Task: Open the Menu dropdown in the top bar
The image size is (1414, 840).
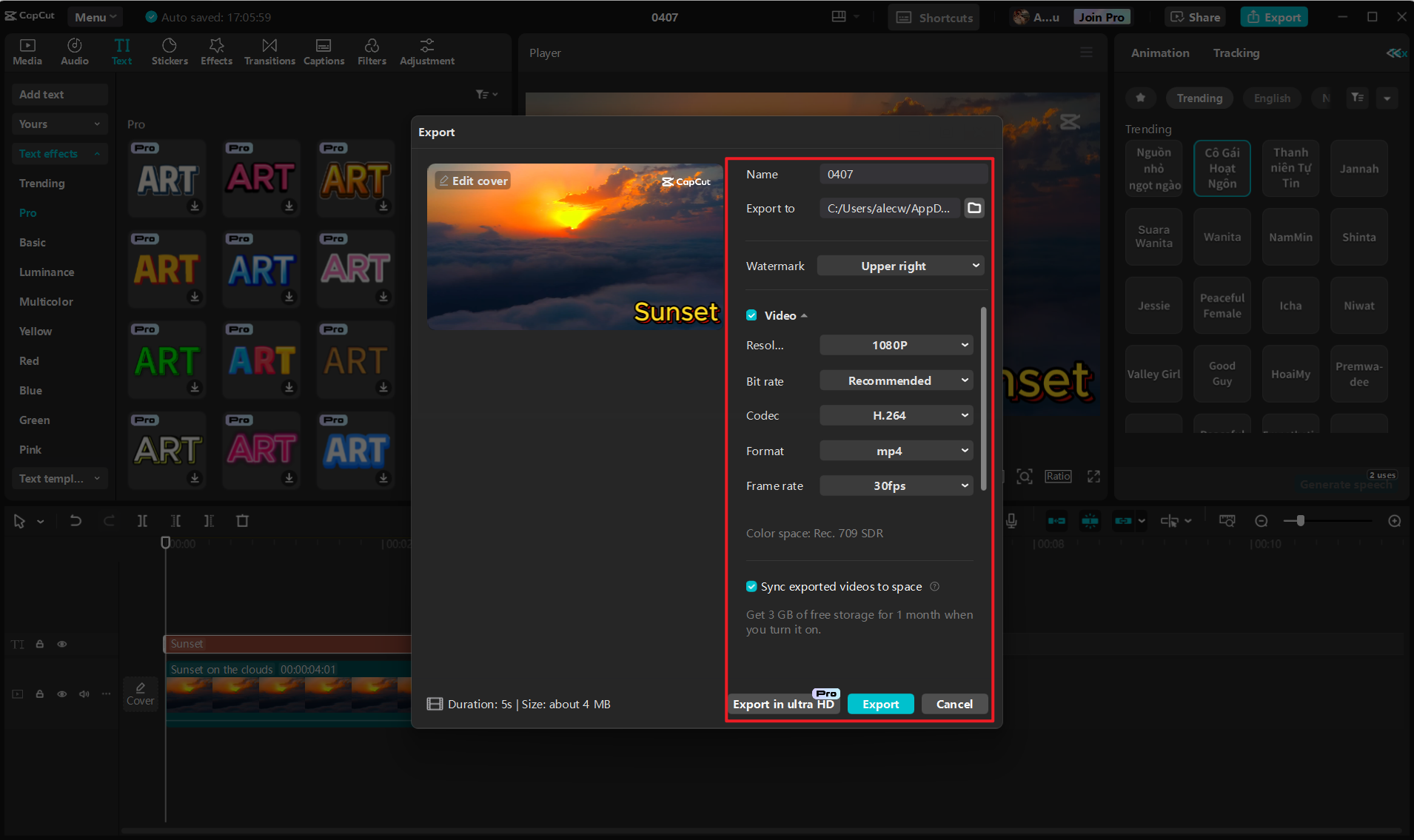Action: [95, 16]
